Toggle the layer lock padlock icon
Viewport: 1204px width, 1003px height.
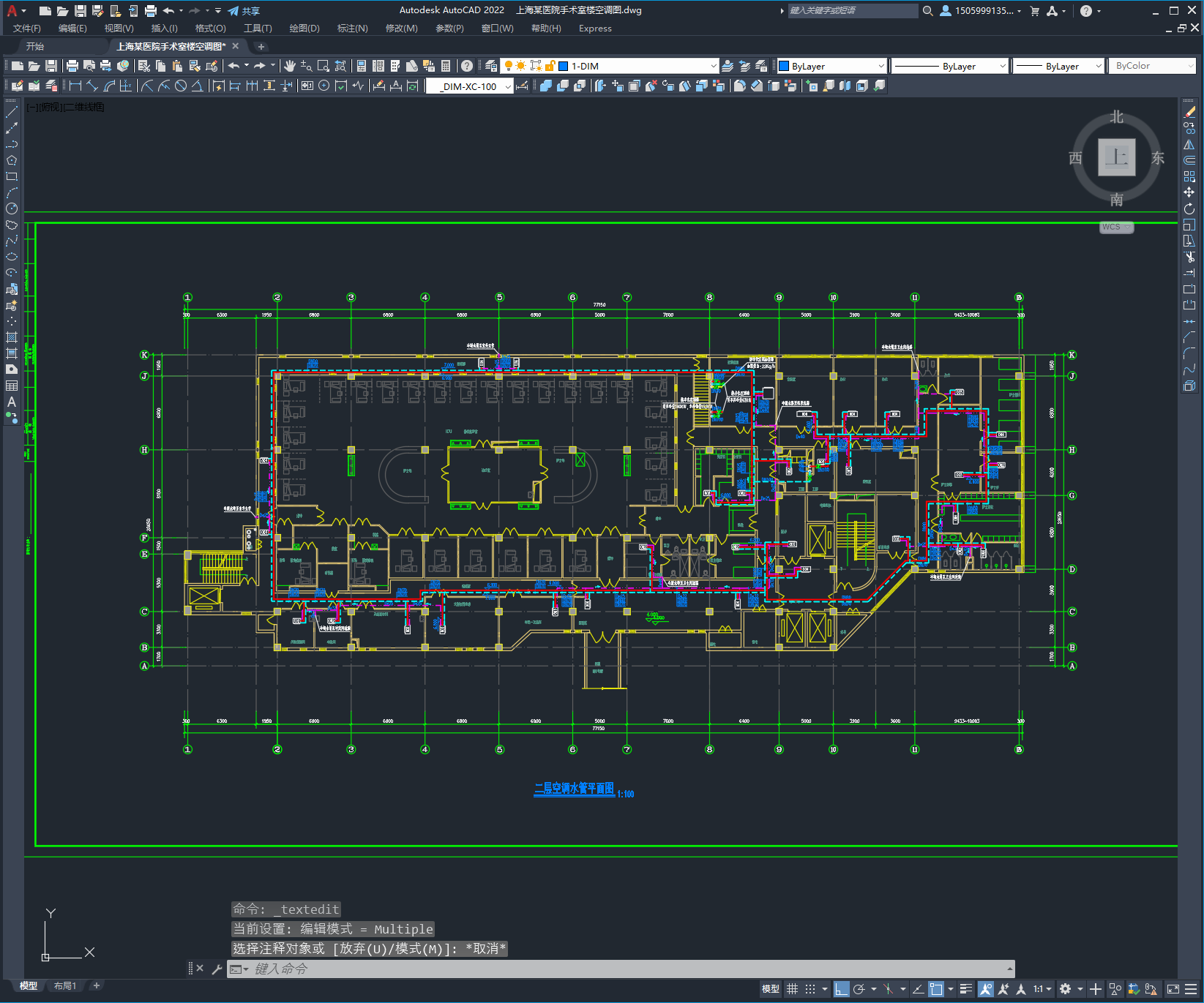coord(550,66)
